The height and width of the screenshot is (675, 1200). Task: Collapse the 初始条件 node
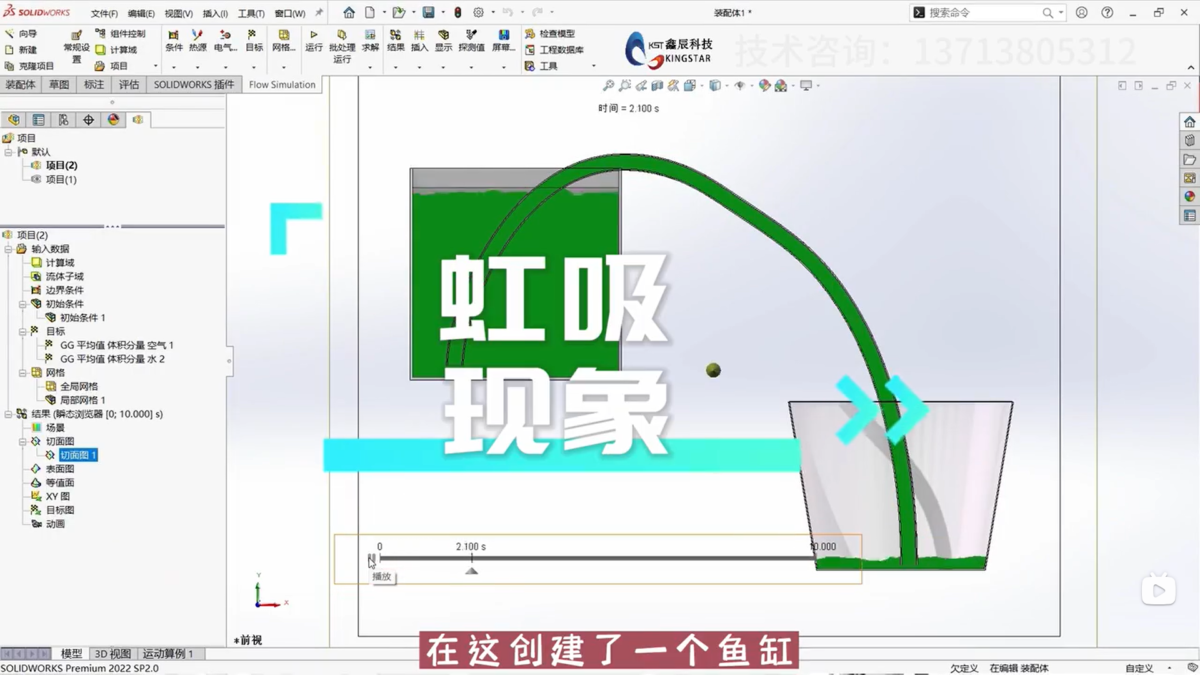tap(23, 304)
